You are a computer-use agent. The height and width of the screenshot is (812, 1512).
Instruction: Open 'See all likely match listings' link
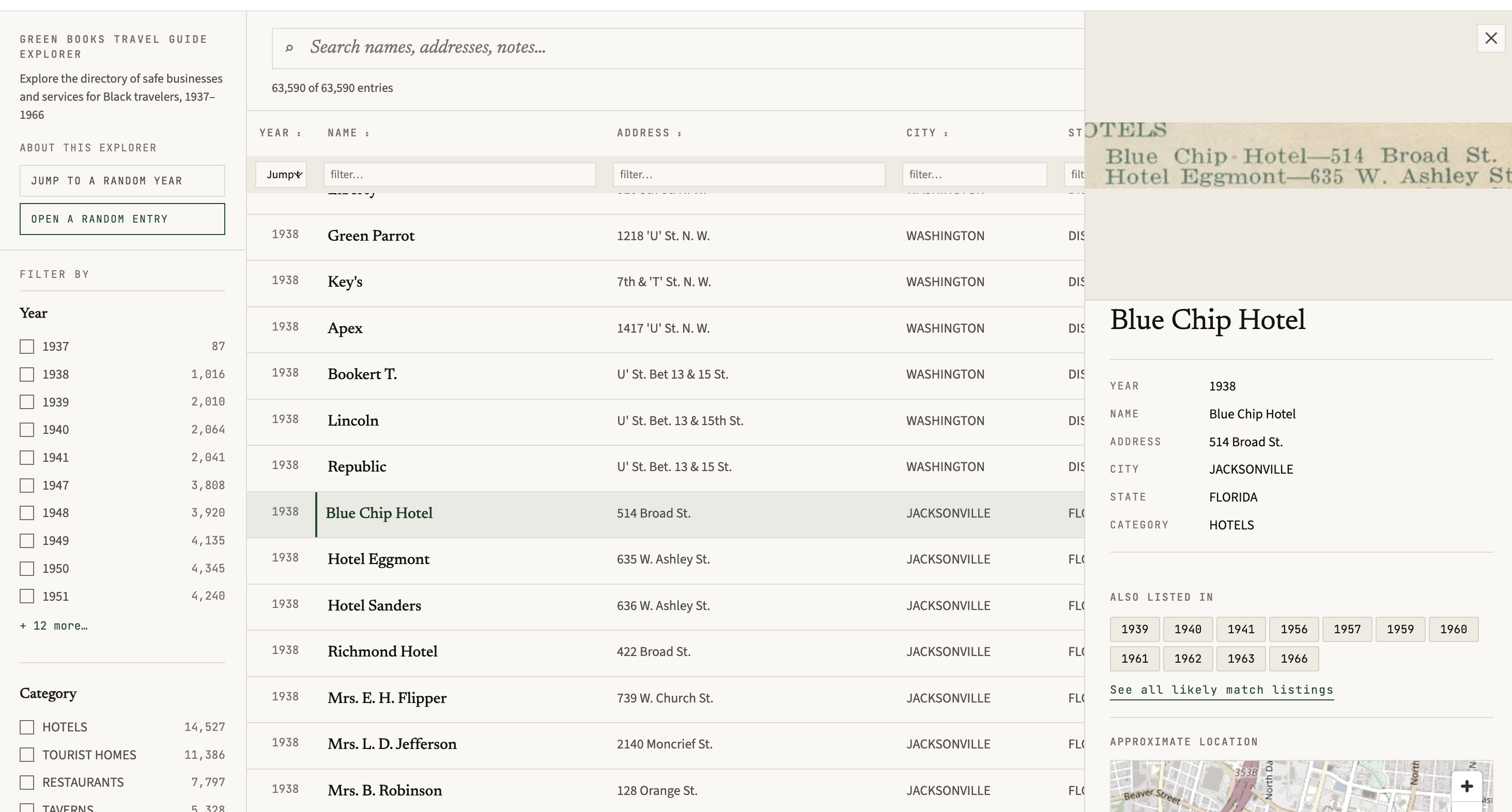pos(1222,690)
